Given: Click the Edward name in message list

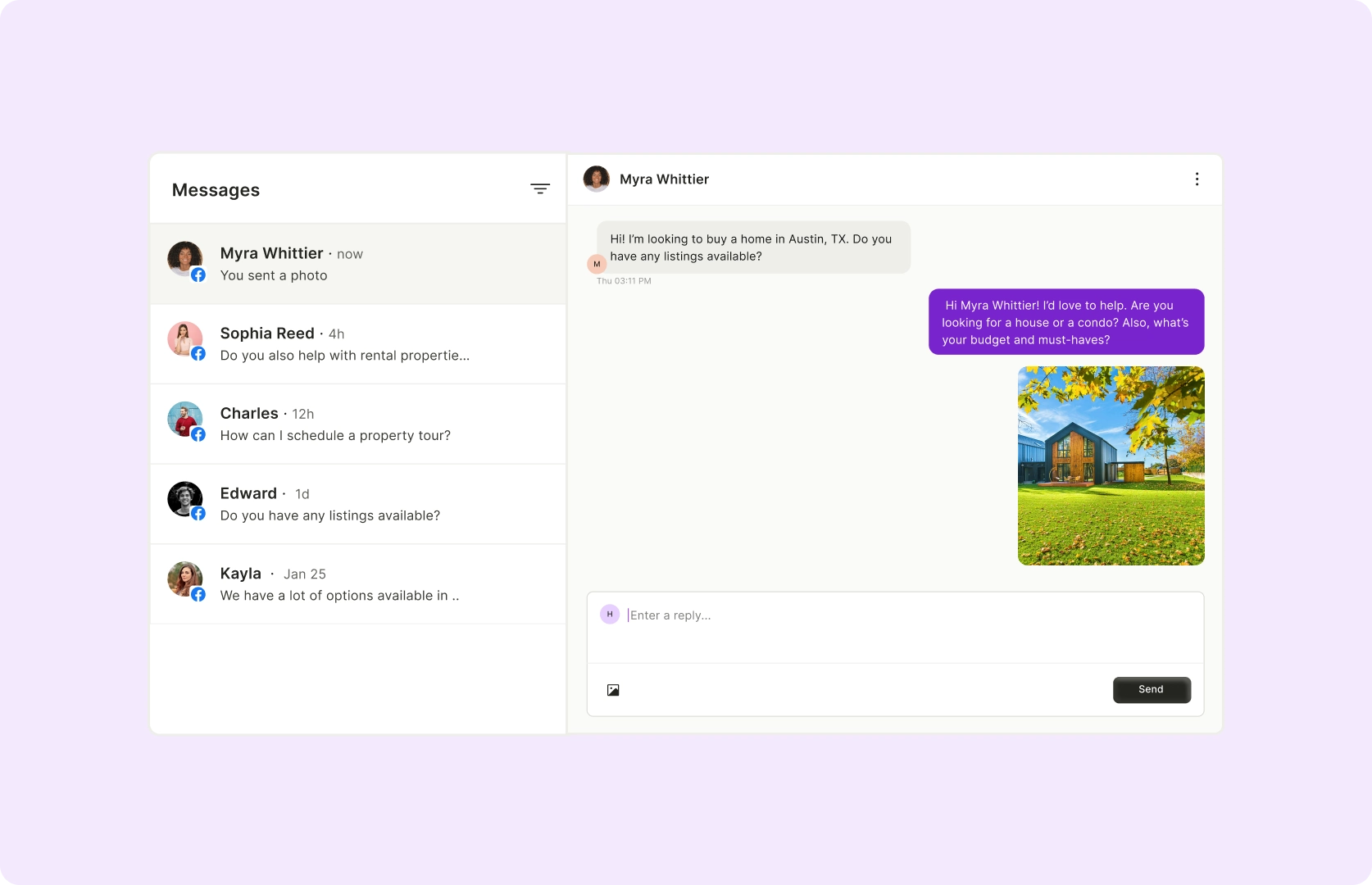Looking at the screenshot, I should point(248,493).
